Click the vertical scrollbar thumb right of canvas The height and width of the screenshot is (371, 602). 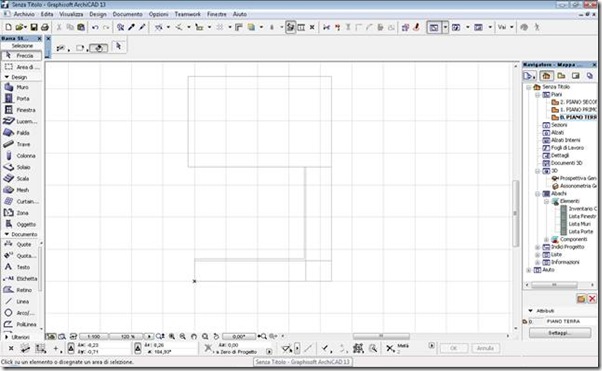click(x=516, y=214)
